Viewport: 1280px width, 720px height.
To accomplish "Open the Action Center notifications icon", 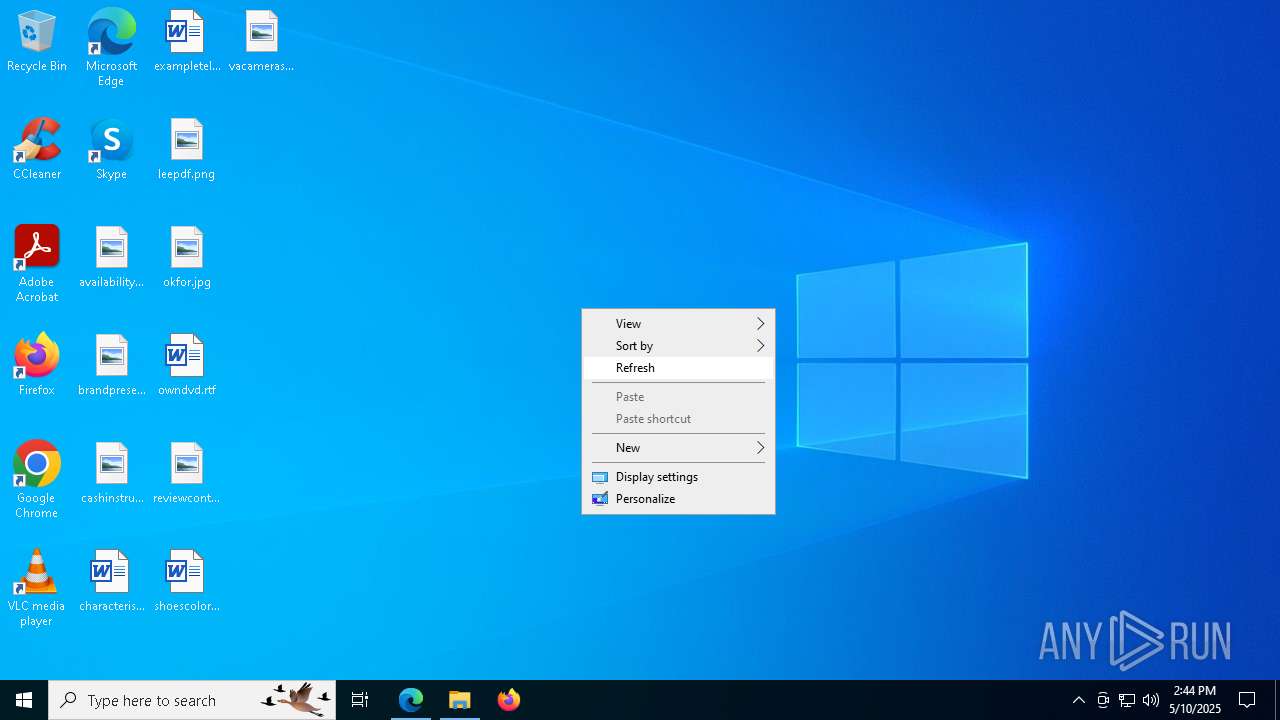I will (1247, 700).
